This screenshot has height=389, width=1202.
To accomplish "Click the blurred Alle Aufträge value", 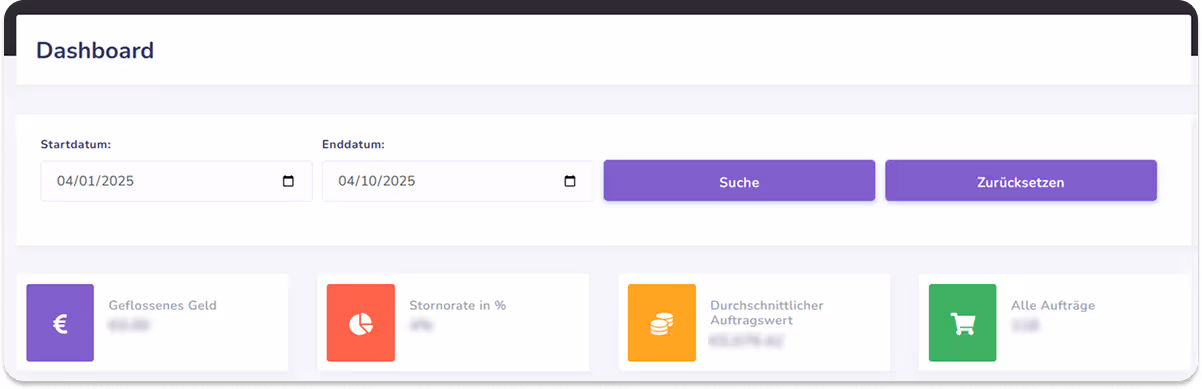I will pyautogui.click(x=1024, y=325).
